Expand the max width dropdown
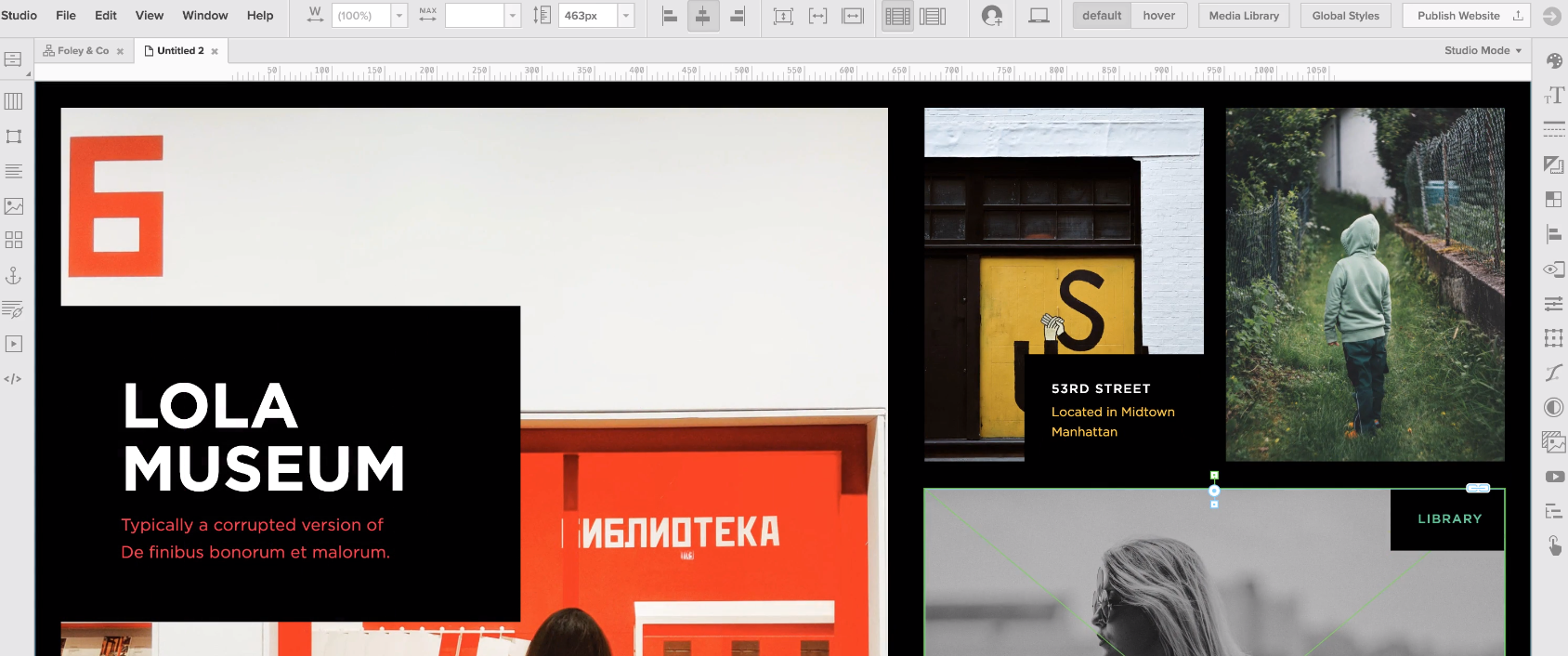Screen dimensions: 1568x656 pyautogui.click(x=513, y=16)
